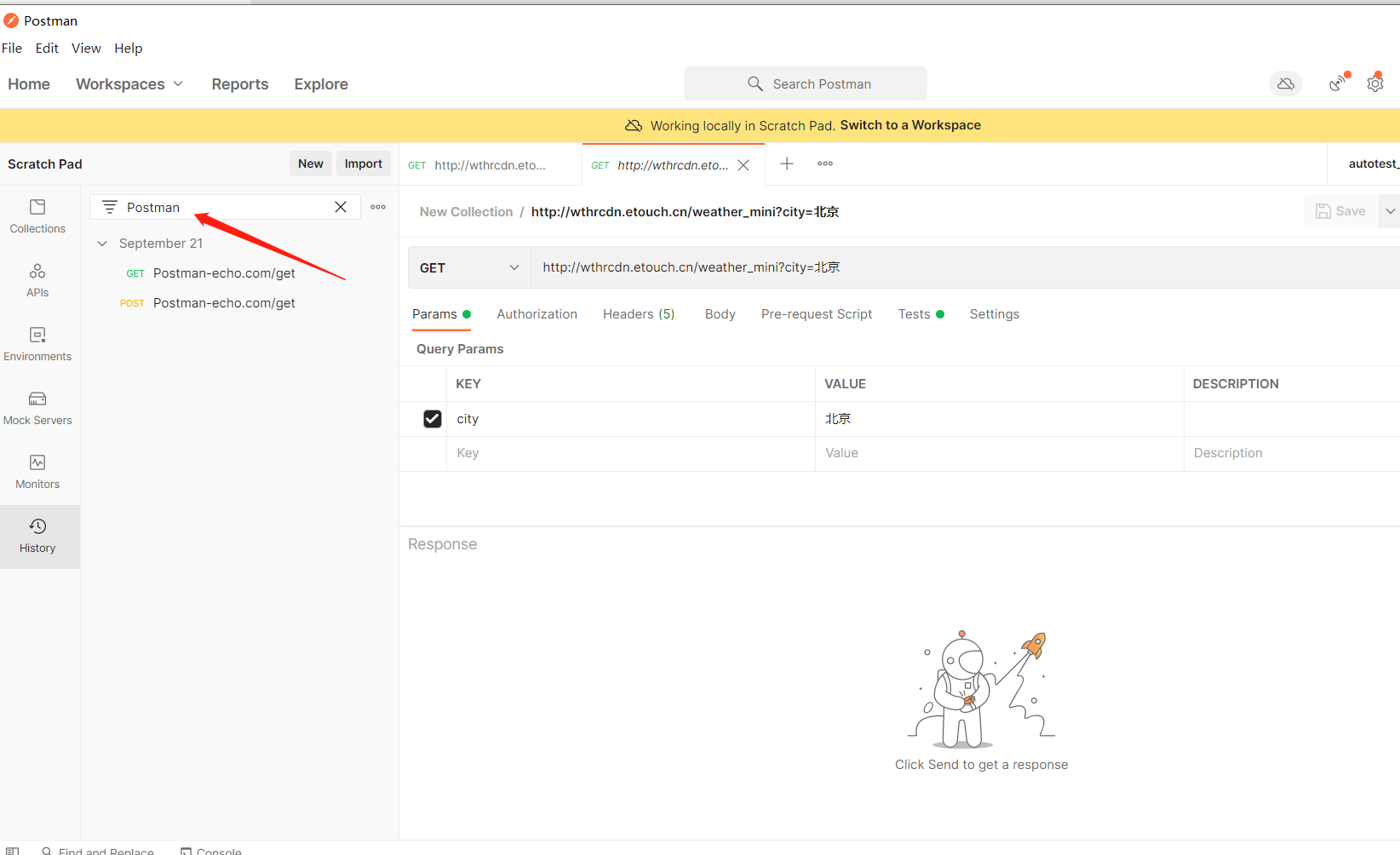Open the Workspaces dropdown
Screen dimensions: 1400x855
(129, 84)
